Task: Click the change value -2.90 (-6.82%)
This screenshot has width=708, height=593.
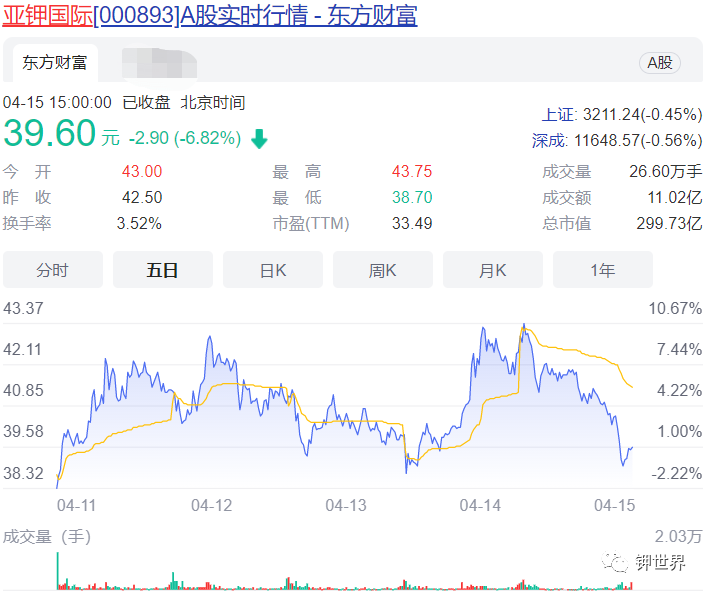Action: point(185,138)
